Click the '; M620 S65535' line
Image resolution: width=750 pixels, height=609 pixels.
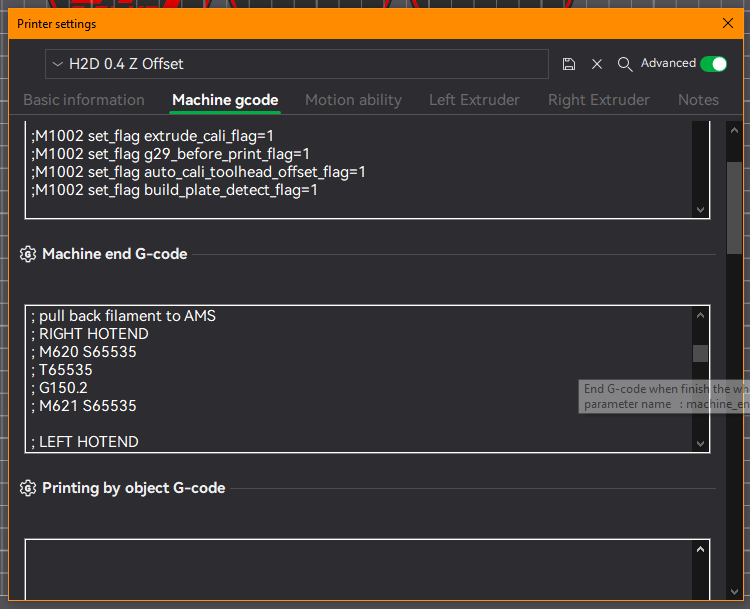tap(84, 352)
